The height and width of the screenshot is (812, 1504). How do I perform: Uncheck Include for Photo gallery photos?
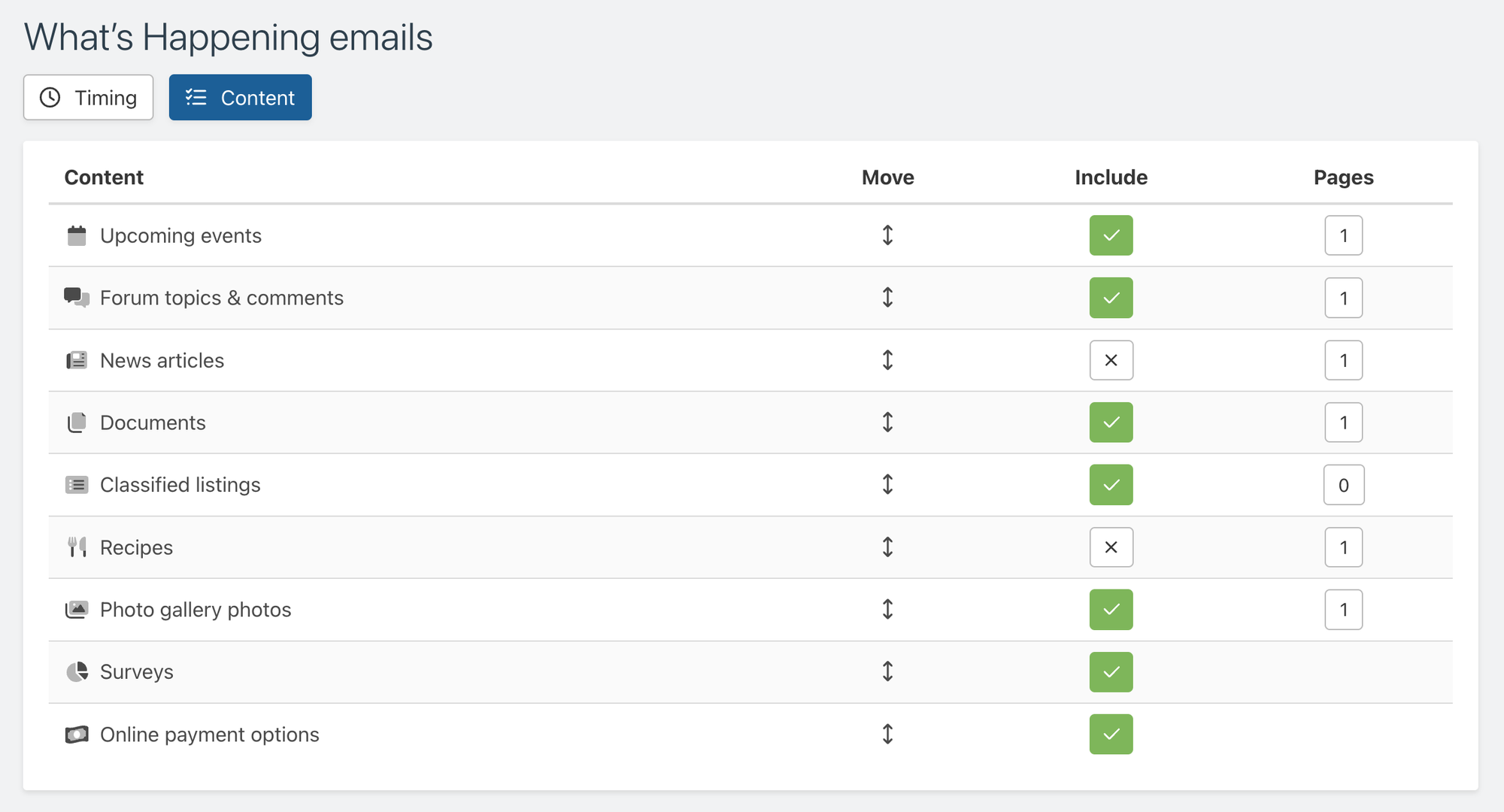point(1111,610)
